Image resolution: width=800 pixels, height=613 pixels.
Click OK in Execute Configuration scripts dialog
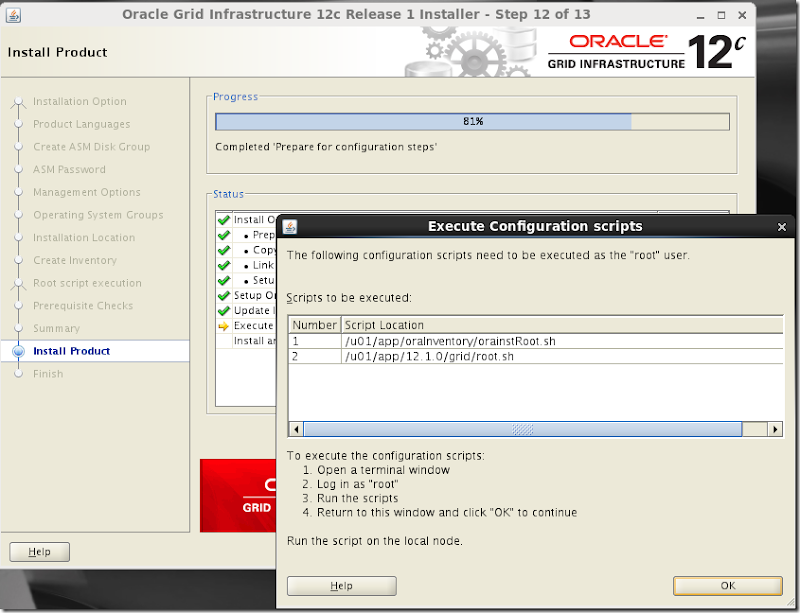pos(728,585)
